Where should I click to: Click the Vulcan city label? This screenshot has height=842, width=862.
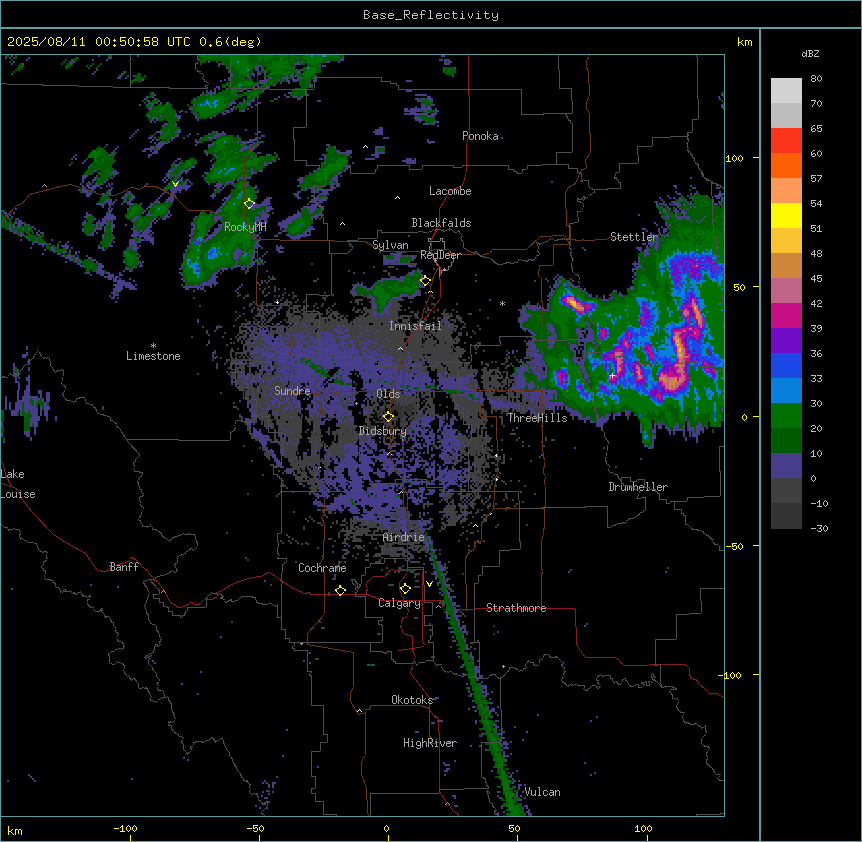pyautogui.click(x=542, y=792)
